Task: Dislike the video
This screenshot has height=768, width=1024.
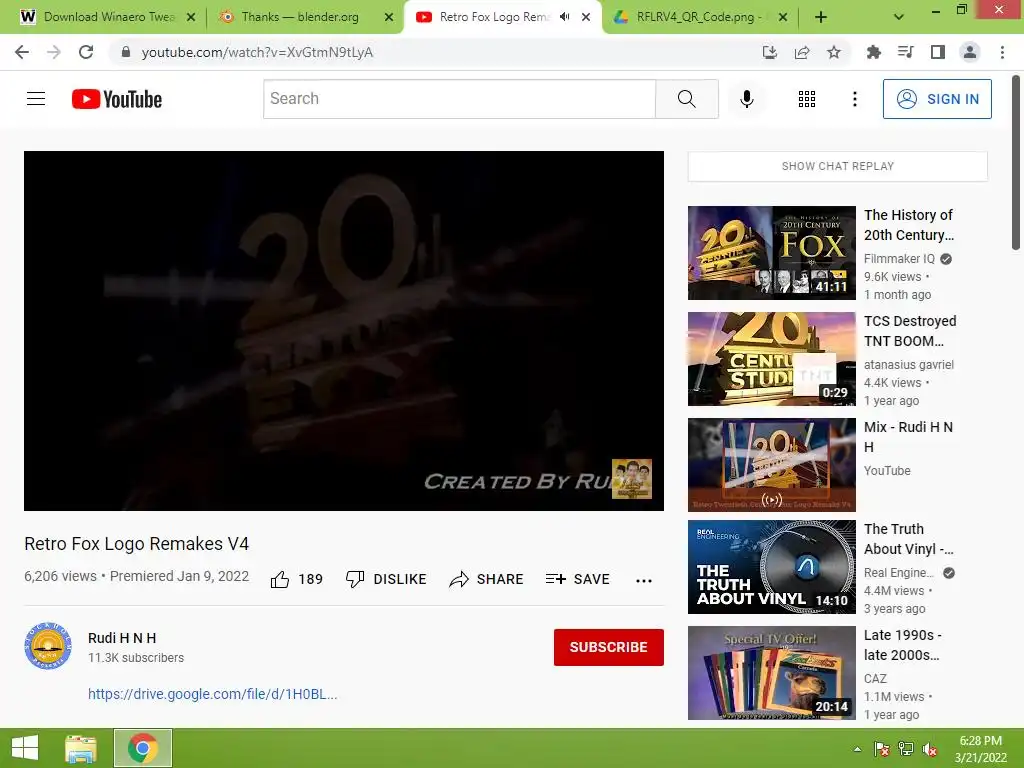Action: pos(386,579)
